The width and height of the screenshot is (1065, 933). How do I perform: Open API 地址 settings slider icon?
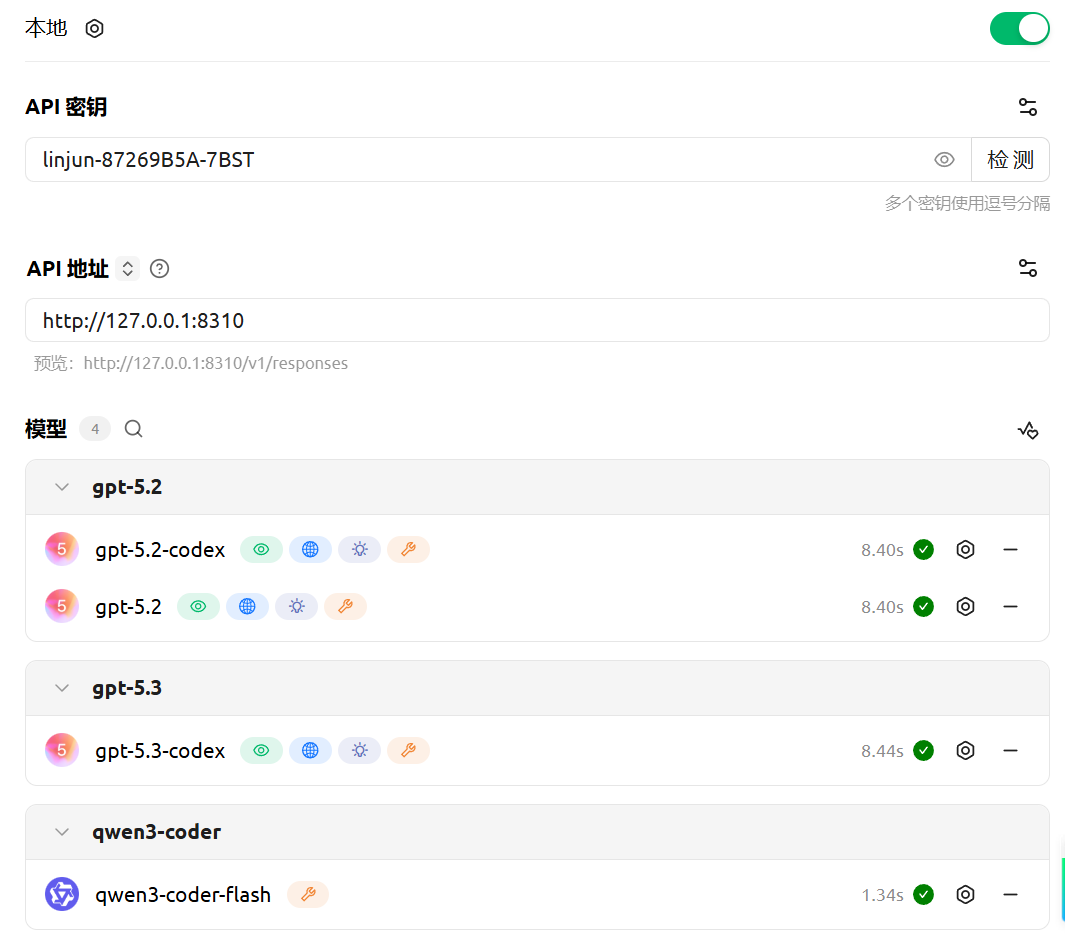coord(1027,268)
